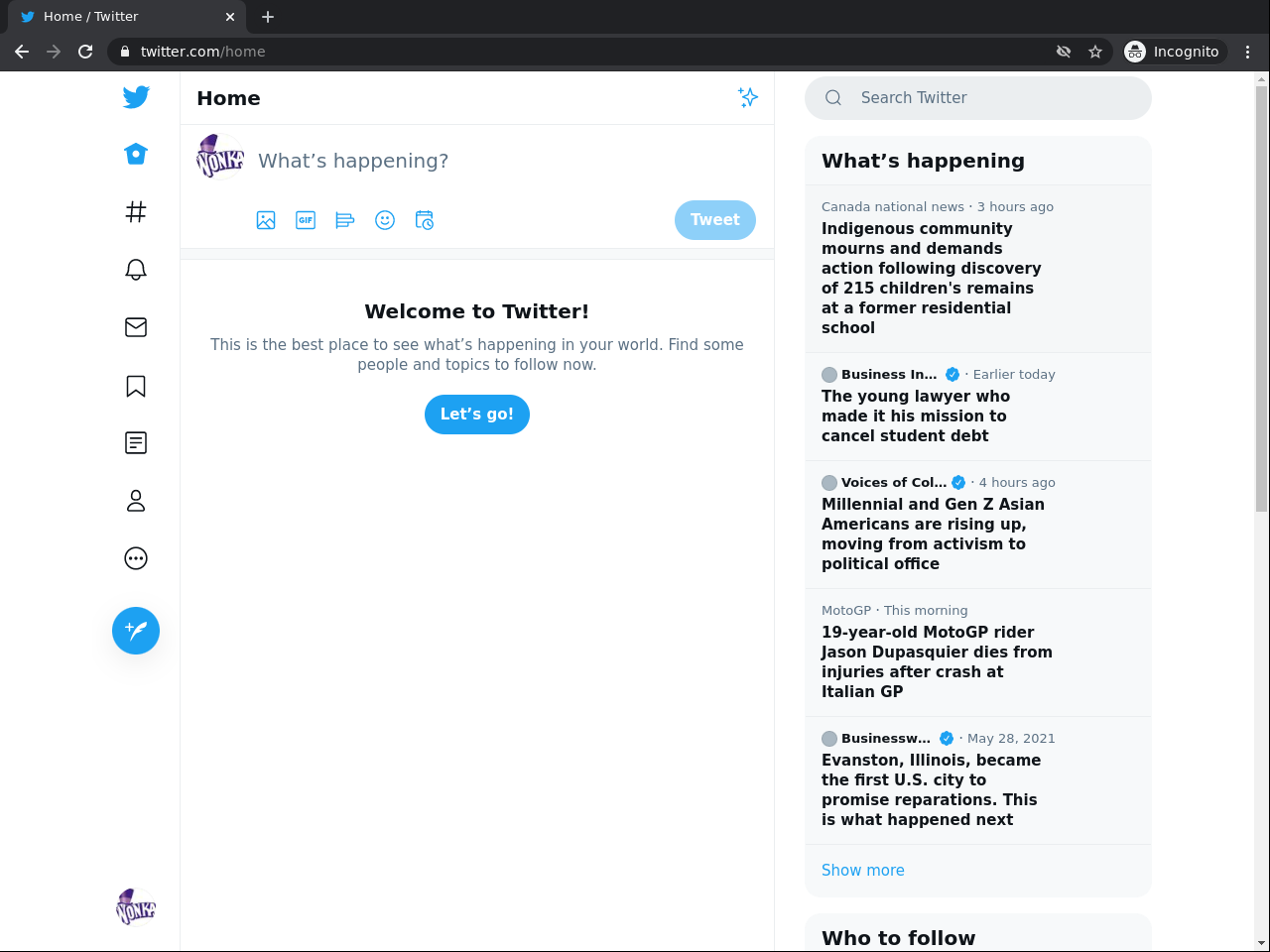Open the Millennial and Gen Z Asian Americans story
Screen dimensions: 1270x952
coord(978,525)
